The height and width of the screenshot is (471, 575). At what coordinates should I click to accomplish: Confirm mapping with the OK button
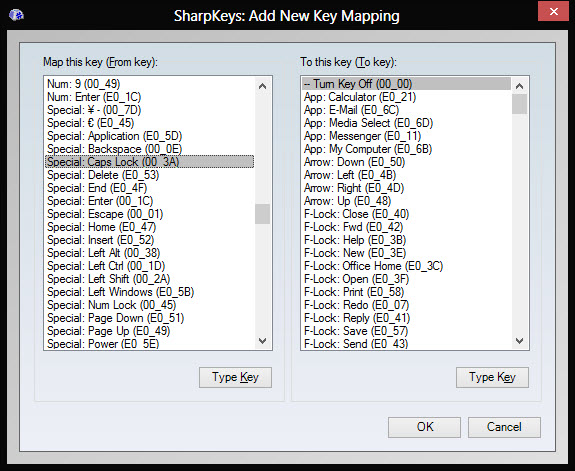(425, 427)
